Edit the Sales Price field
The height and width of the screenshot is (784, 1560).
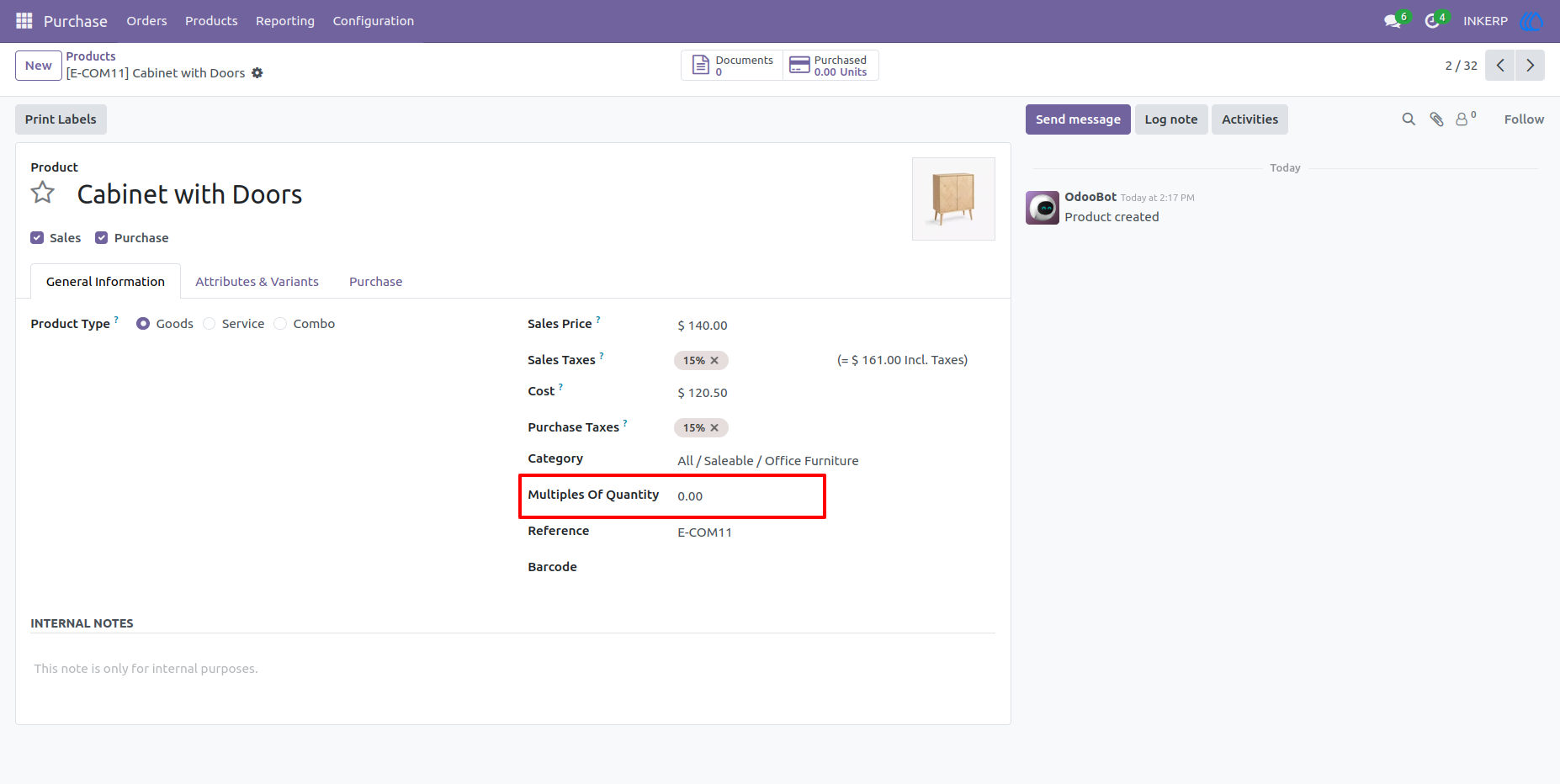[x=833, y=326]
